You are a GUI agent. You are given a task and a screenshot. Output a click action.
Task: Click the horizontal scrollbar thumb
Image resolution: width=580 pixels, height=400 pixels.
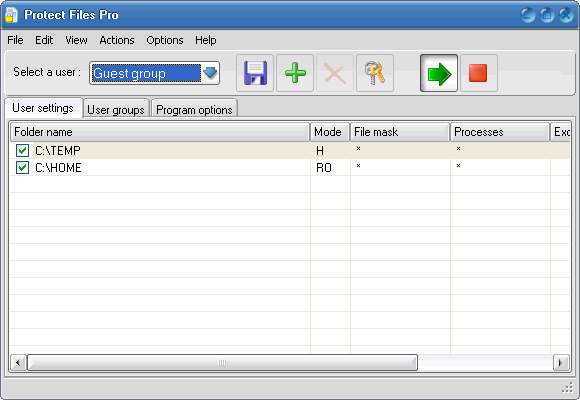pos(222,362)
